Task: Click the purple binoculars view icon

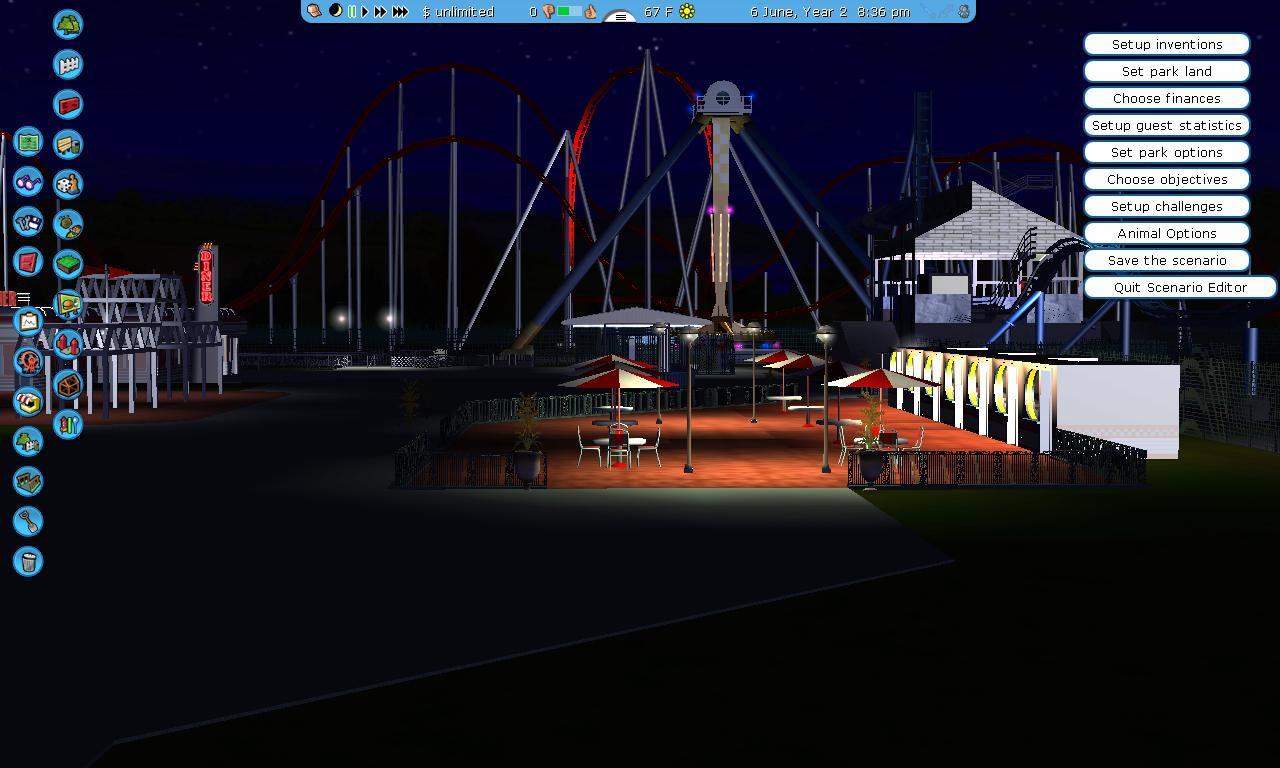Action: click(x=28, y=182)
